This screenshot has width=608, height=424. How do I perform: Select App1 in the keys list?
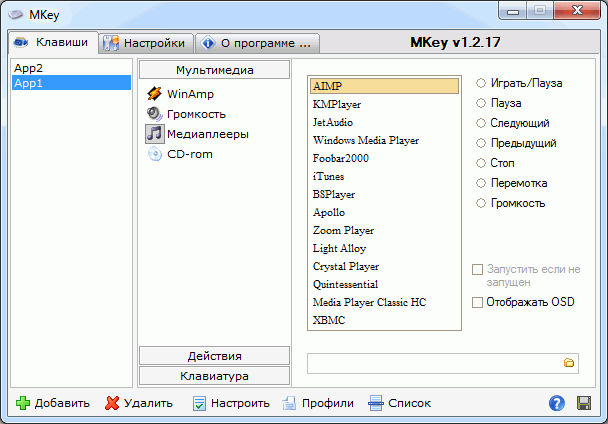coord(71,83)
